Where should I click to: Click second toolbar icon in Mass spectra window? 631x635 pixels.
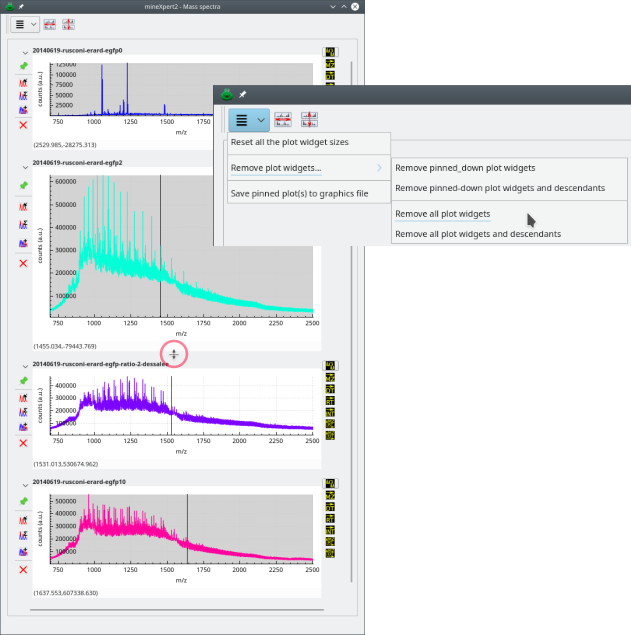48,24
